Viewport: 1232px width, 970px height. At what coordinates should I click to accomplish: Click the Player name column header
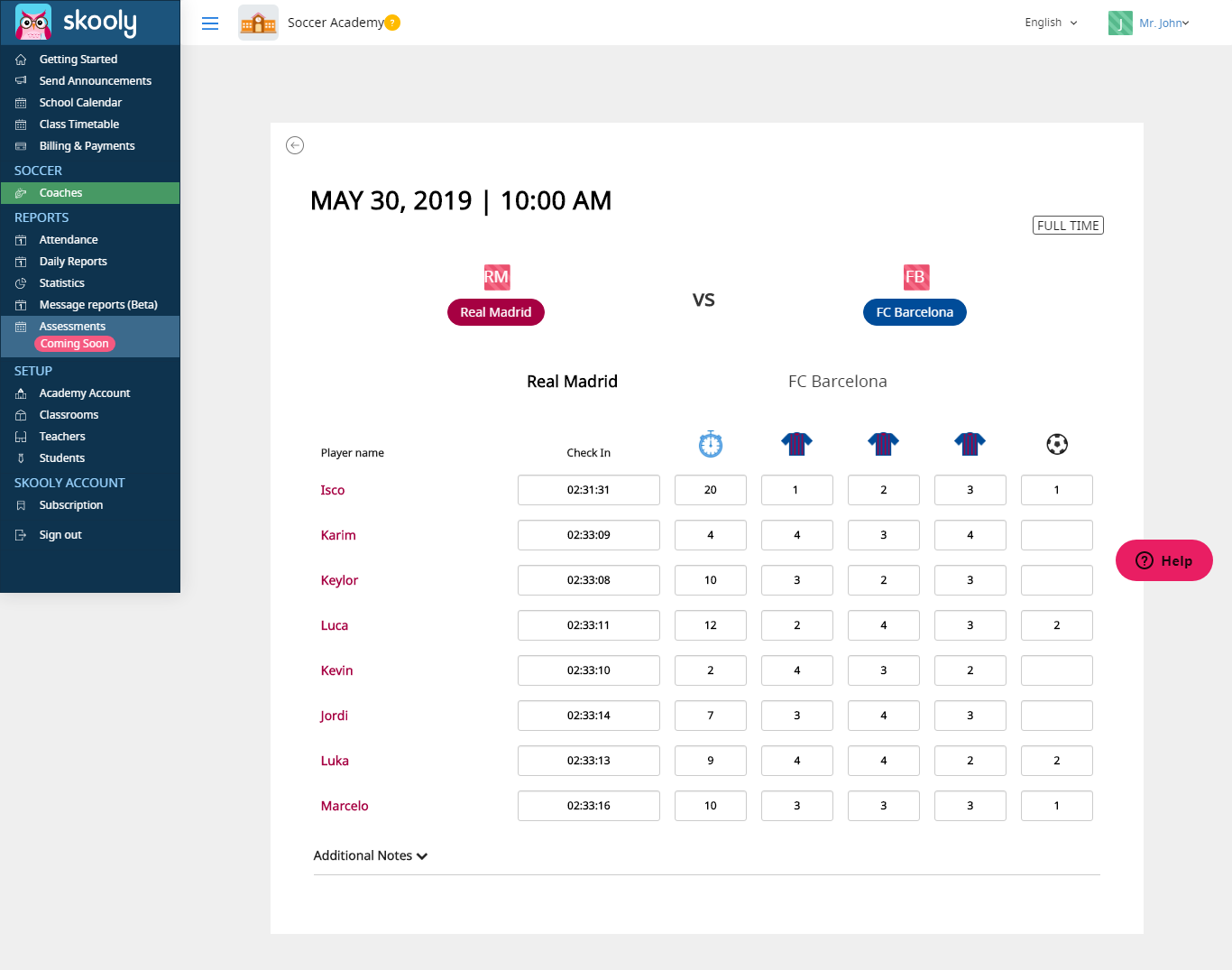(x=353, y=453)
